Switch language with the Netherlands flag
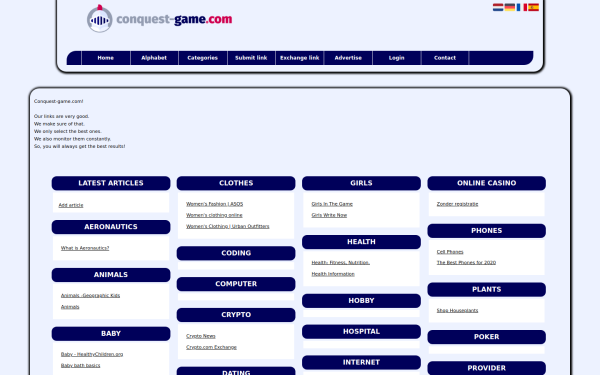The width and height of the screenshot is (600, 375). [x=498, y=7]
